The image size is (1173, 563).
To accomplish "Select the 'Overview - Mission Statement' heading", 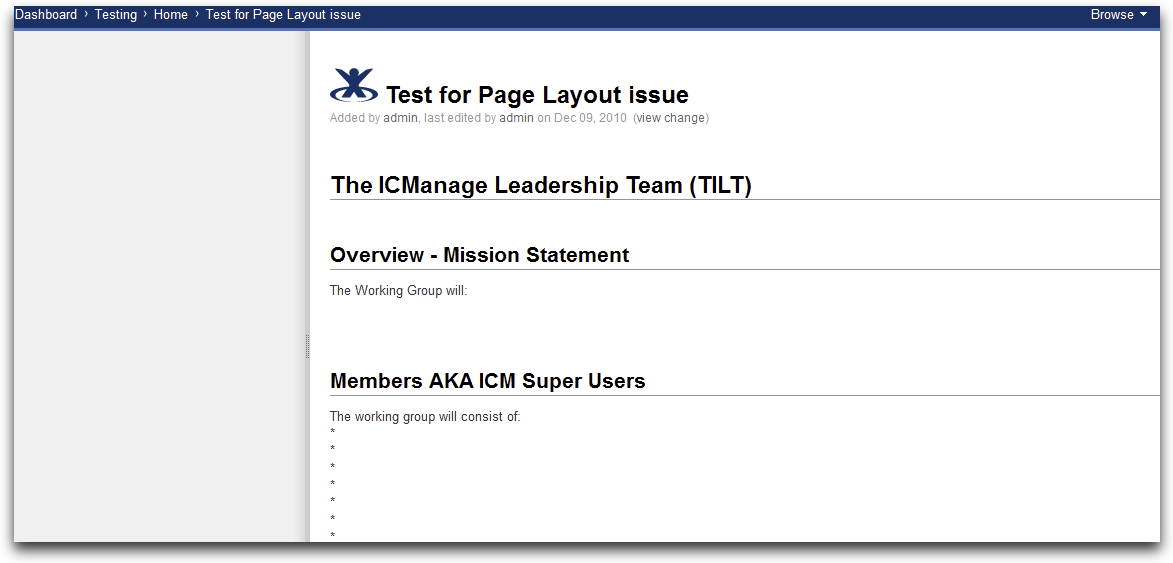I will click(480, 255).
